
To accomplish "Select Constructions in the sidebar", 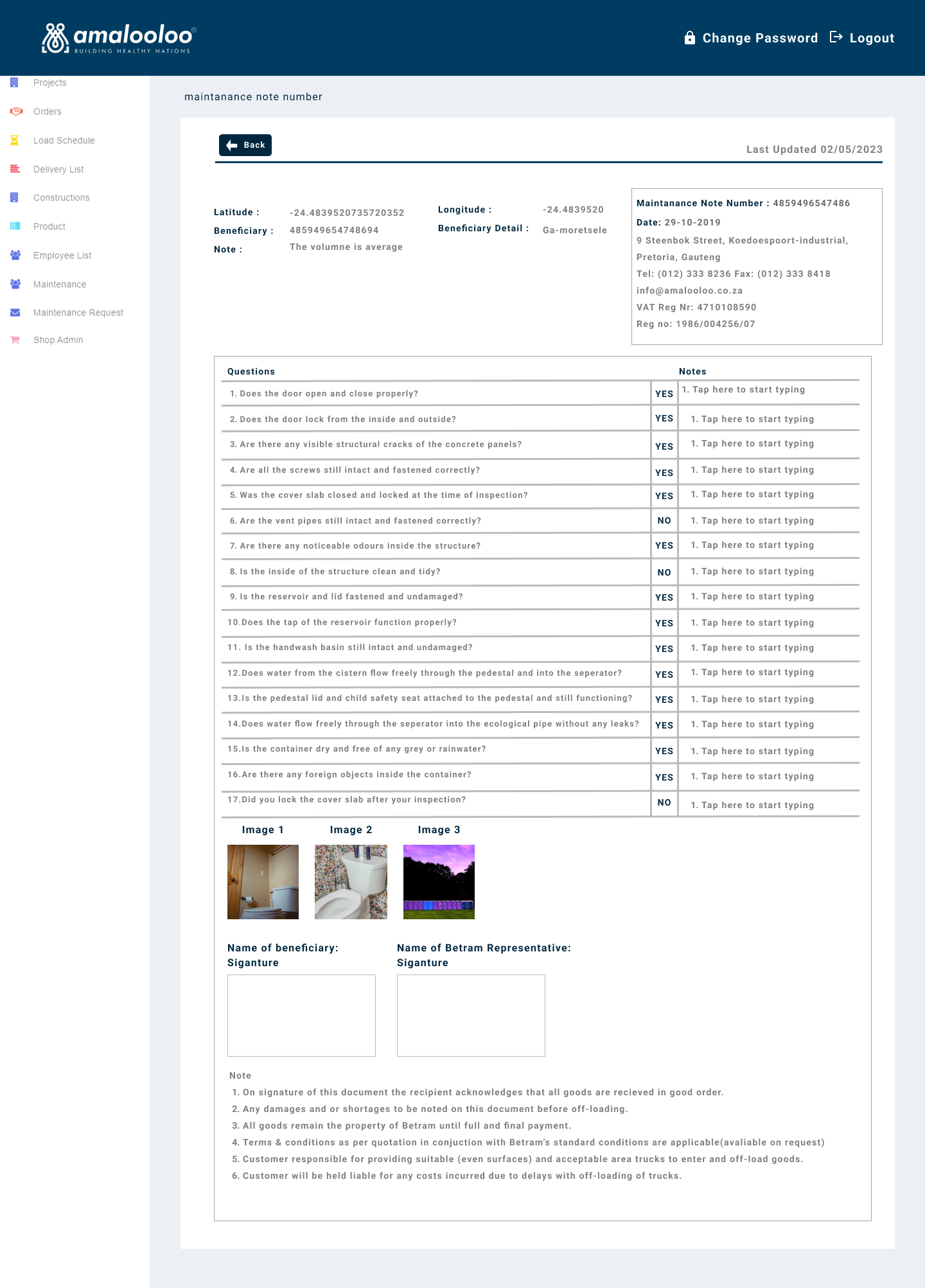I will (62, 197).
